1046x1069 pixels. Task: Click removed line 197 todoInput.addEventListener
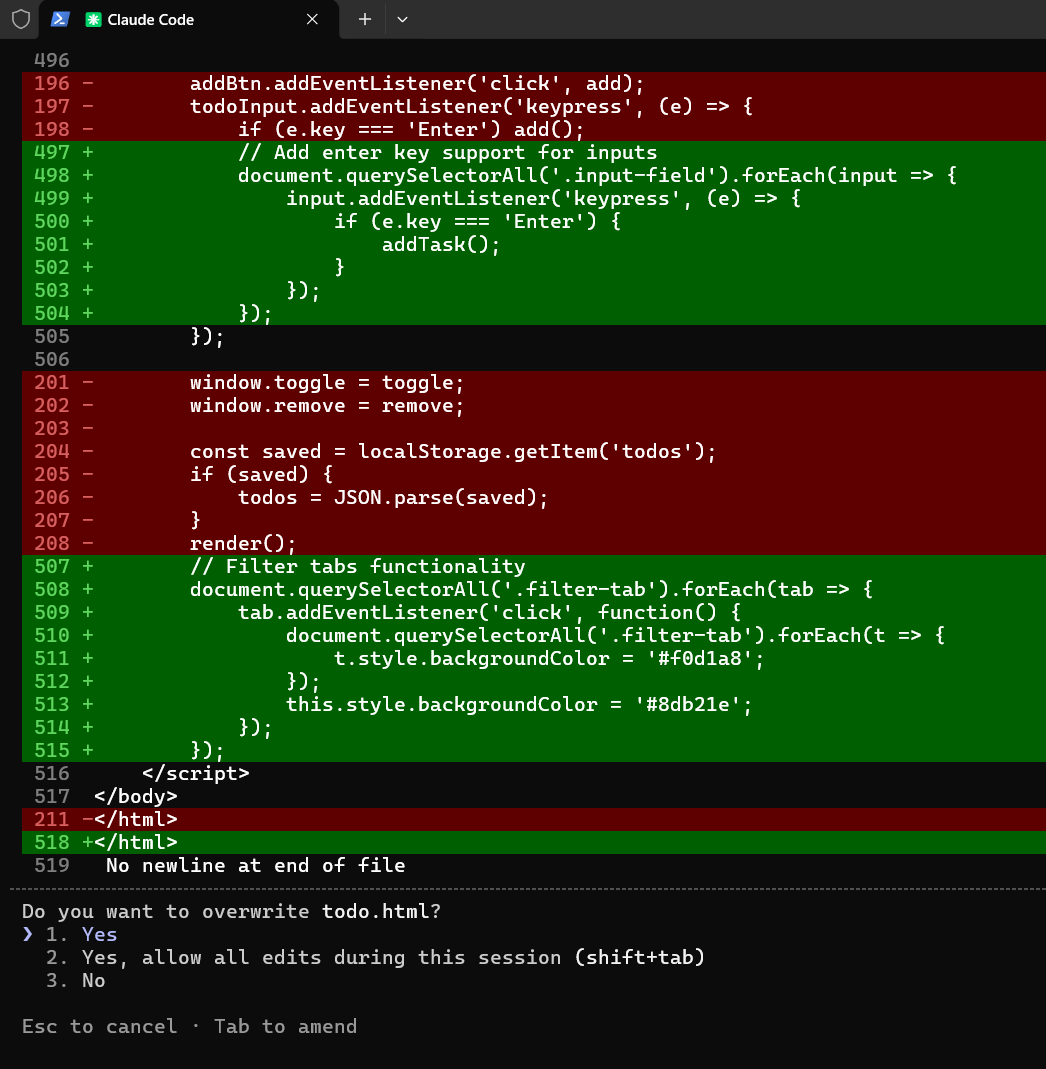(x=534, y=106)
